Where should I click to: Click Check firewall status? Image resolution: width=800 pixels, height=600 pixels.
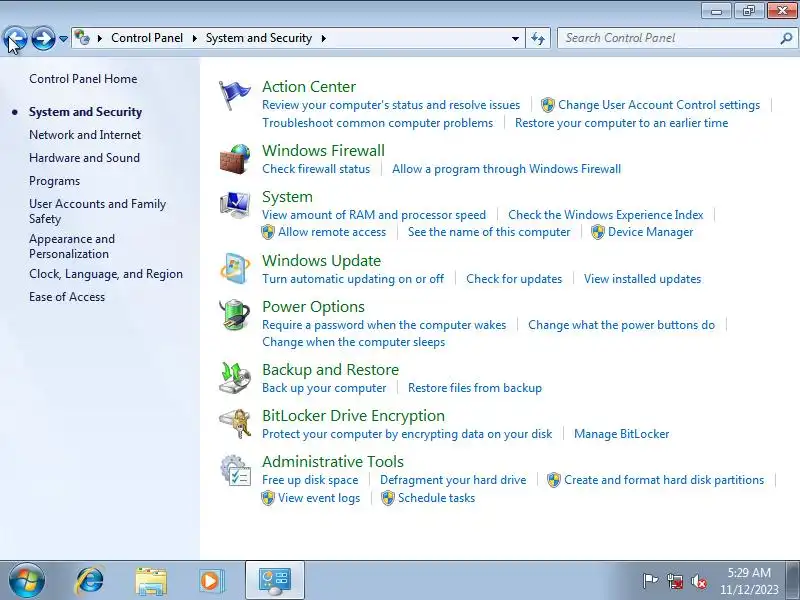pyautogui.click(x=316, y=169)
